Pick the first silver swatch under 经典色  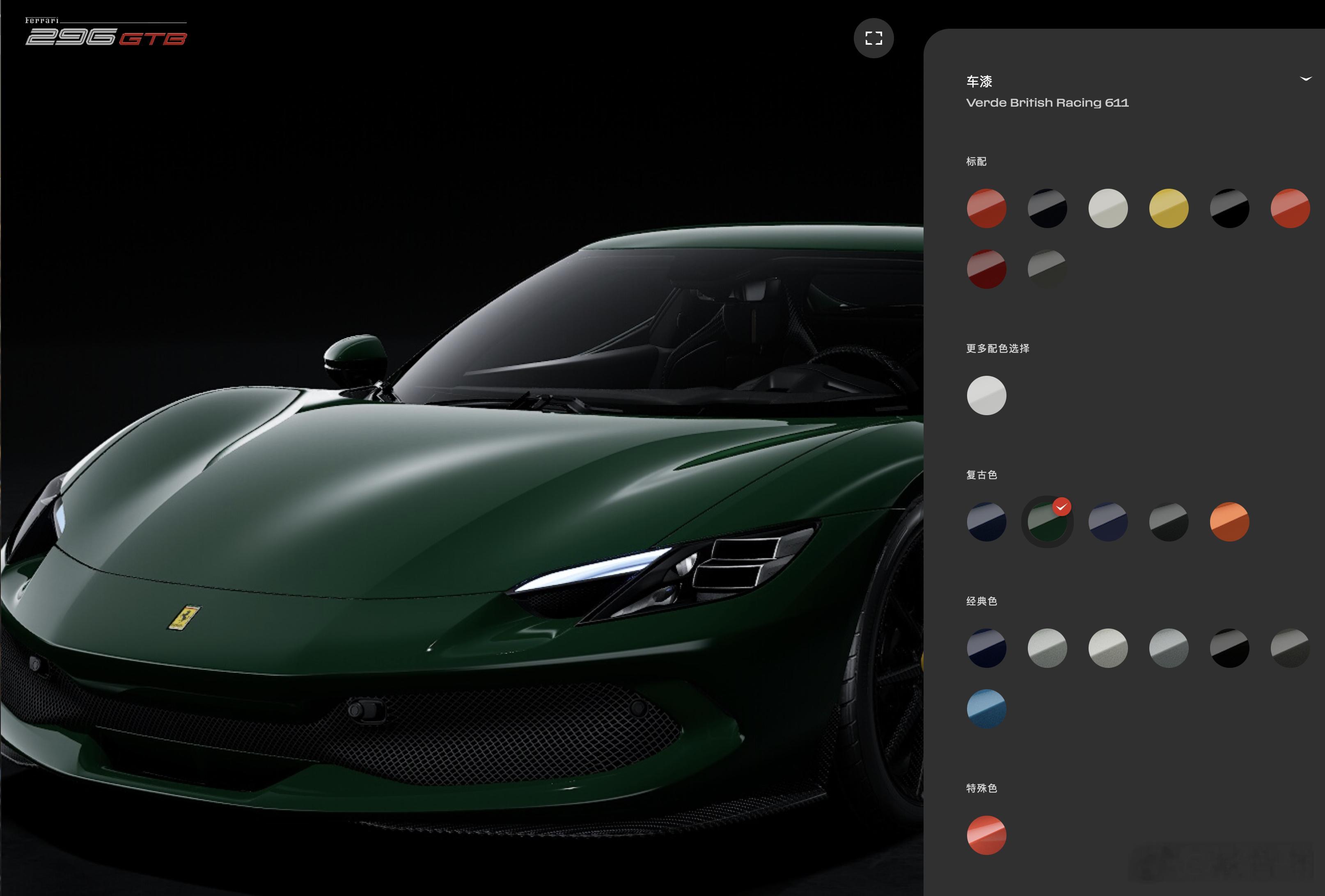click(x=1047, y=648)
